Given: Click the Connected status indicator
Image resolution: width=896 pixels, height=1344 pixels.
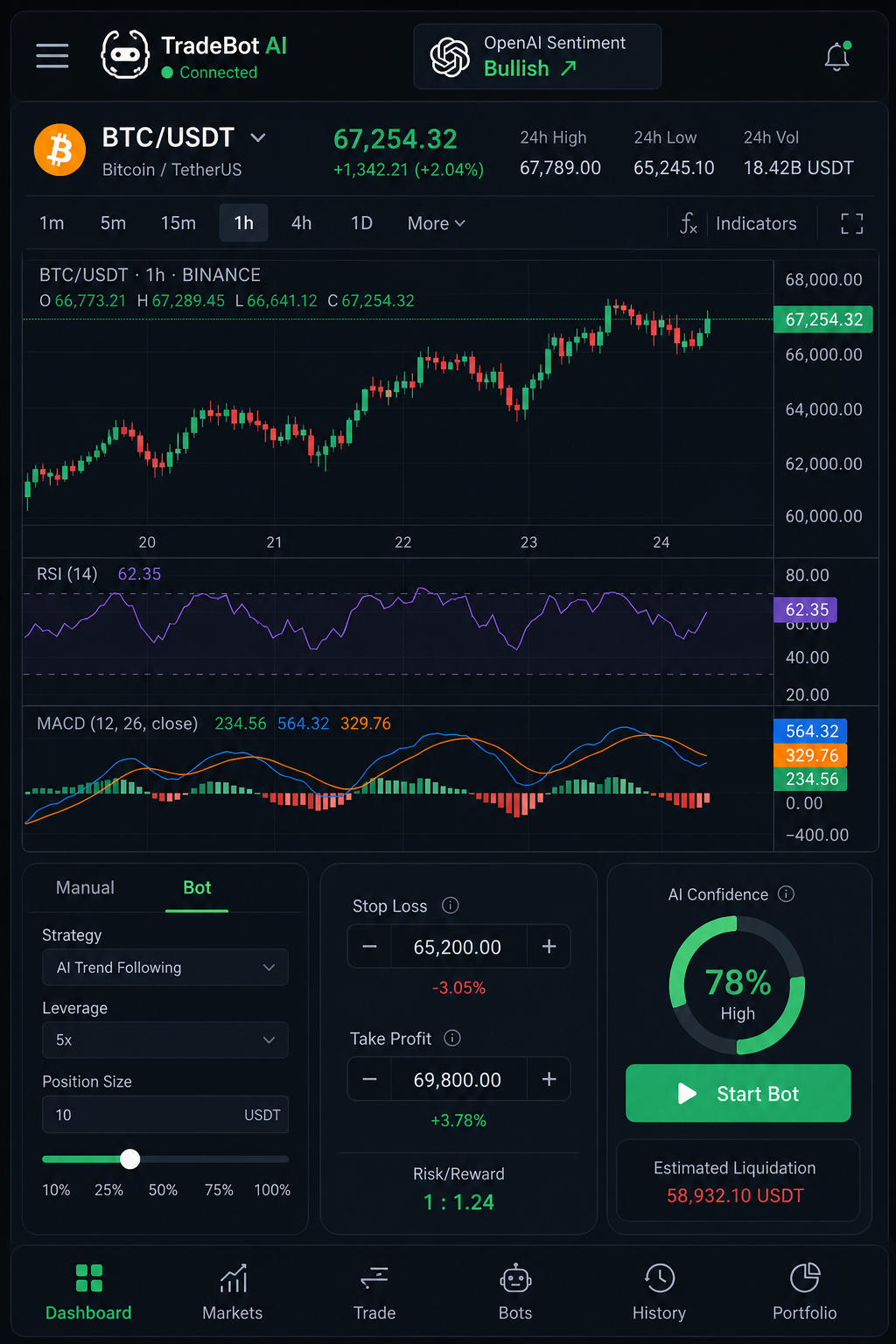Looking at the screenshot, I should pos(209,73).
